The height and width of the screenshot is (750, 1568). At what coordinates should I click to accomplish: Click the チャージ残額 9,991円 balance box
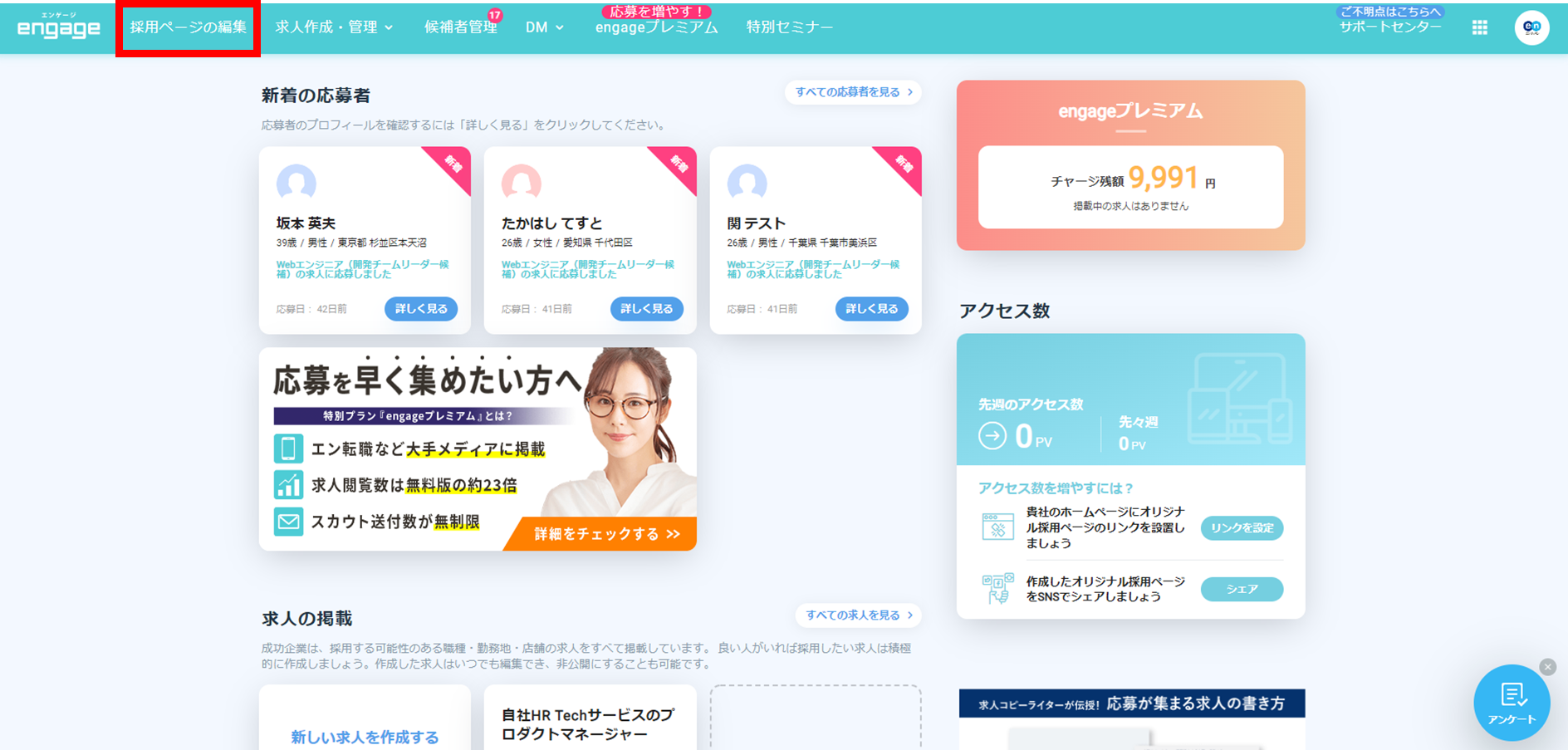1130,187
